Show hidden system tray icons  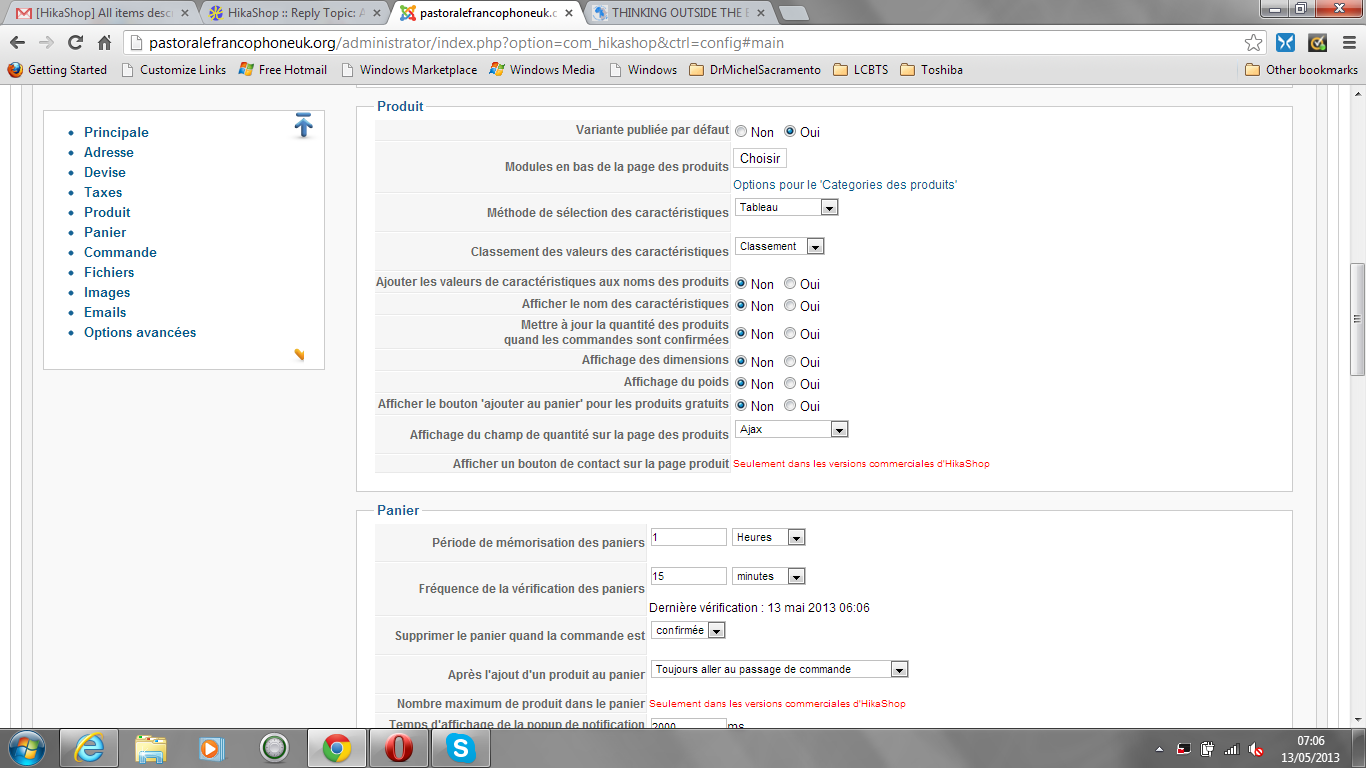coord(1159,749)
